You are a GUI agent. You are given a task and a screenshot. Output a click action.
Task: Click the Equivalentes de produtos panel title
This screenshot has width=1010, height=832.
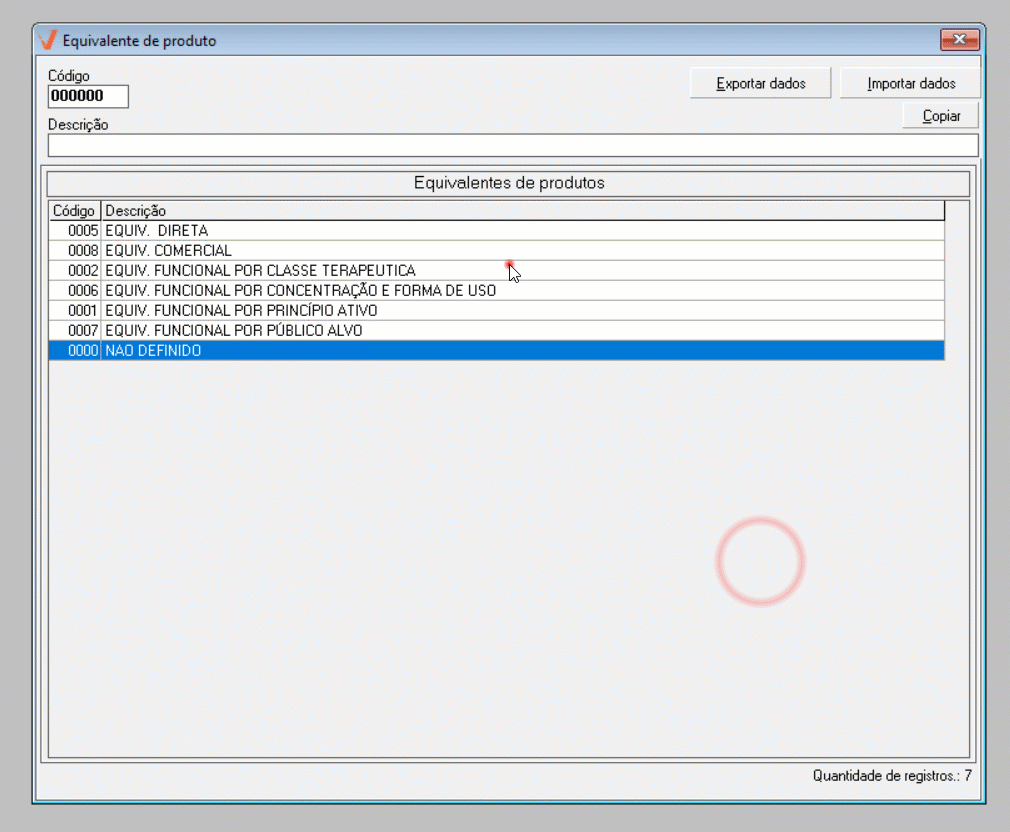click(x=508, y=183)
